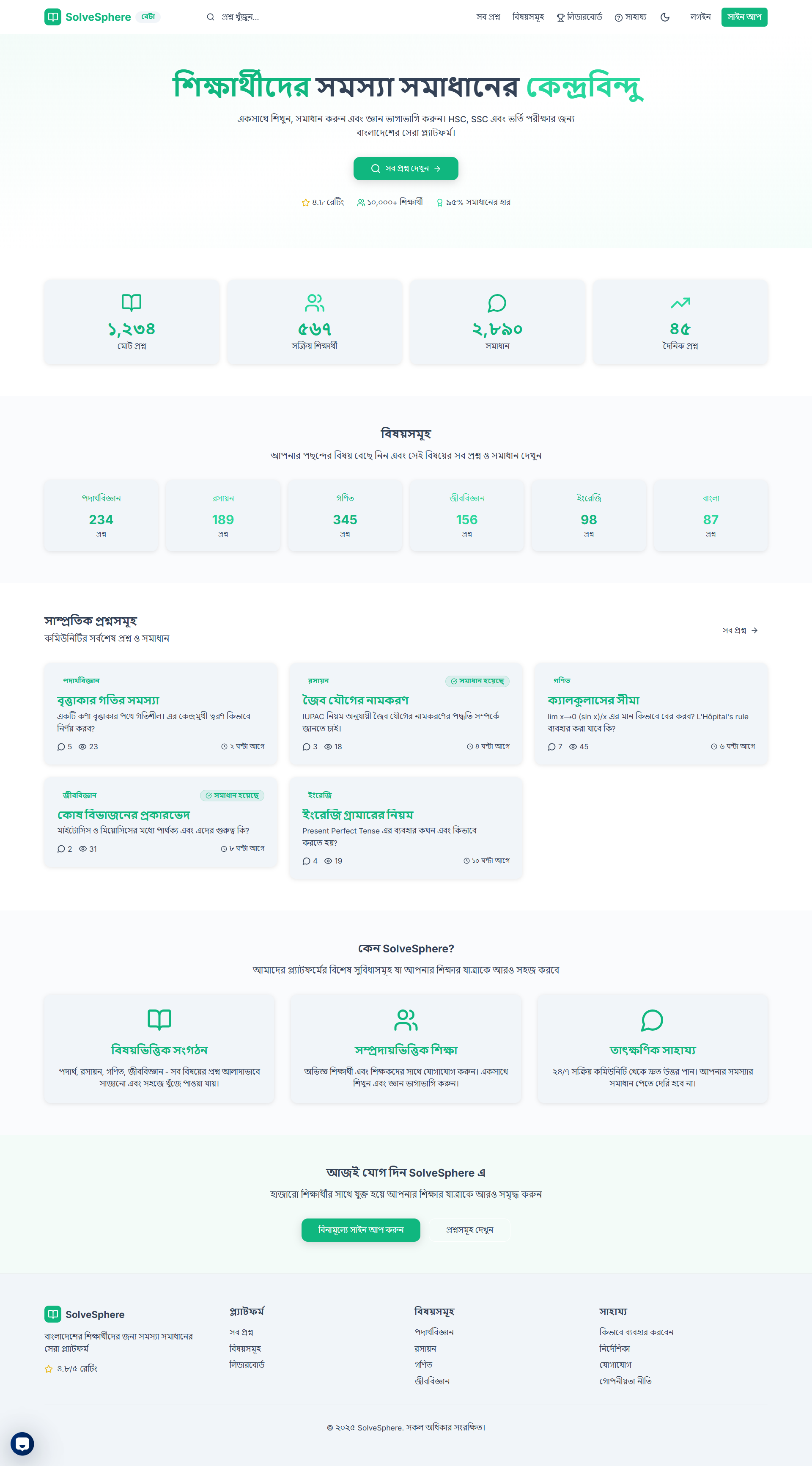Click the star icon beside ৪.৮/৫ রেটিং in footer
The width and height of the screenshot is (812, 1466).
coord(48,1369)
